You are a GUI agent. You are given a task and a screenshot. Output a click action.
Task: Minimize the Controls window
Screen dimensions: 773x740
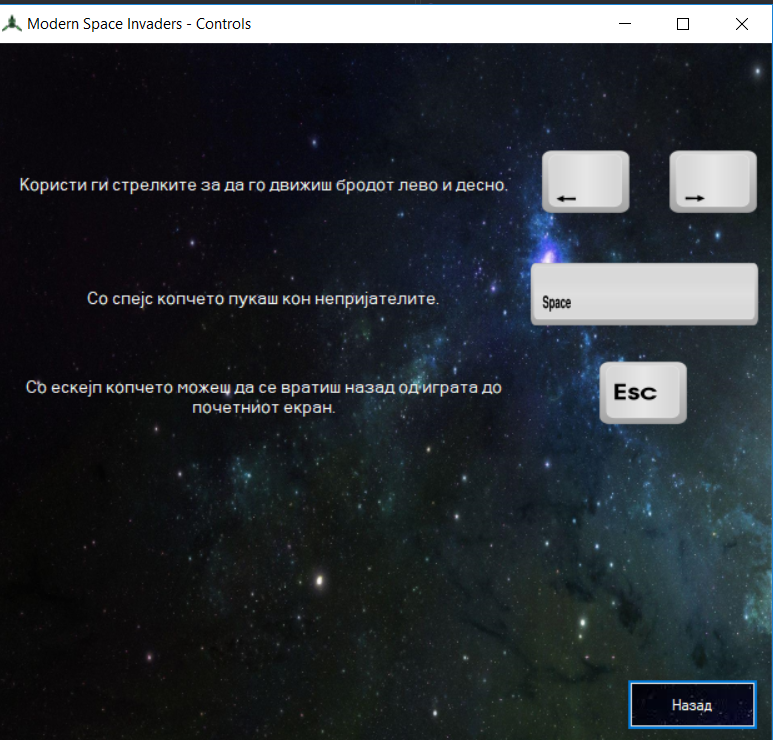625,24
